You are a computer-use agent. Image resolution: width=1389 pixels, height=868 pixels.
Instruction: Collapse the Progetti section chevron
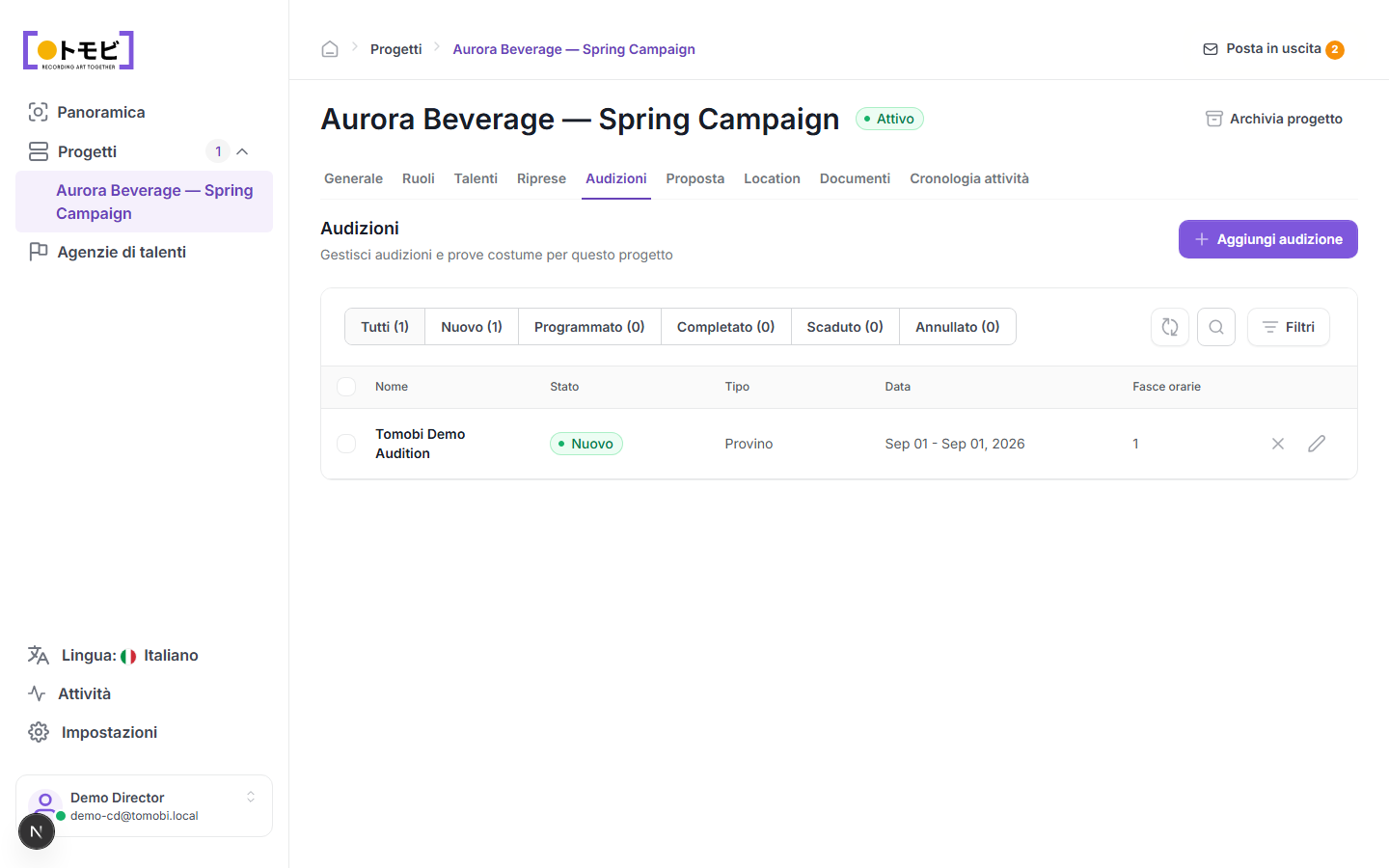click(242, 151)
